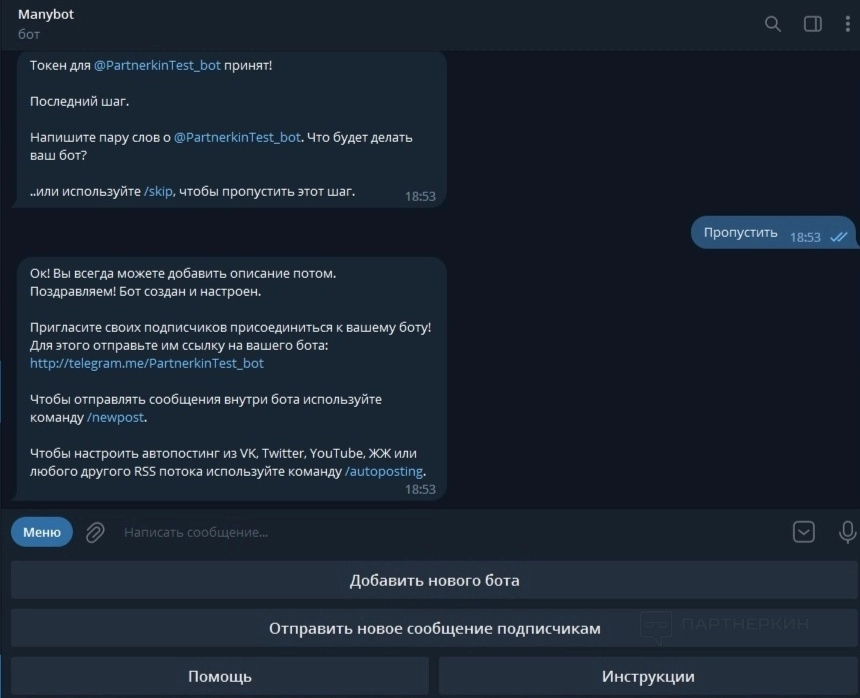
Task: Click 18:53 timestamp of the /skip message
Action: 420,196
